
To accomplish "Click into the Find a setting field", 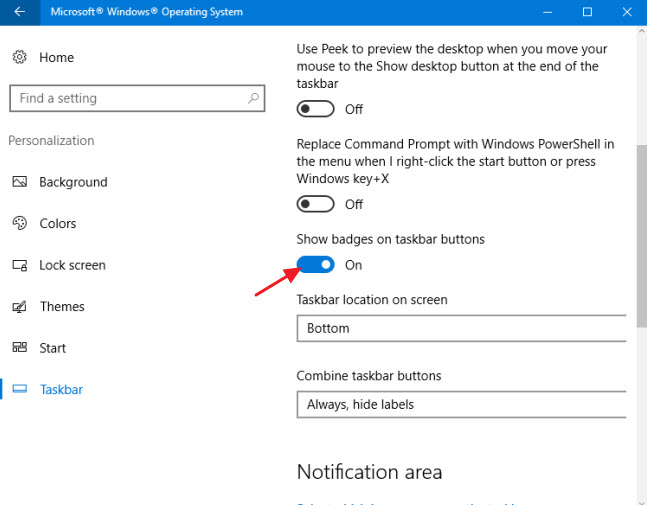I will [137, 98].
